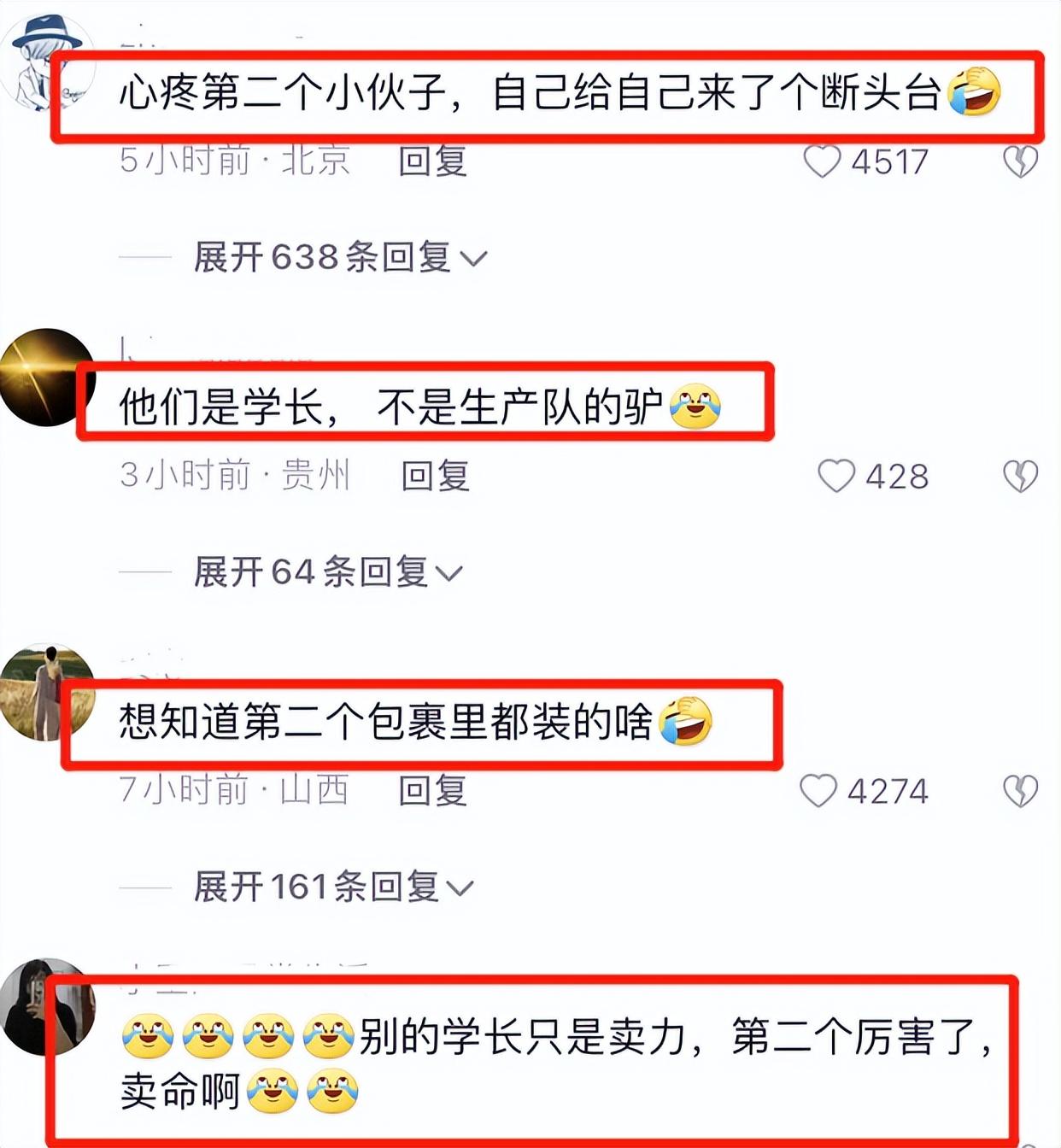Reply to the 5小时前 北京 comment
1061x1148 pixels.
[x=433, y=161]
